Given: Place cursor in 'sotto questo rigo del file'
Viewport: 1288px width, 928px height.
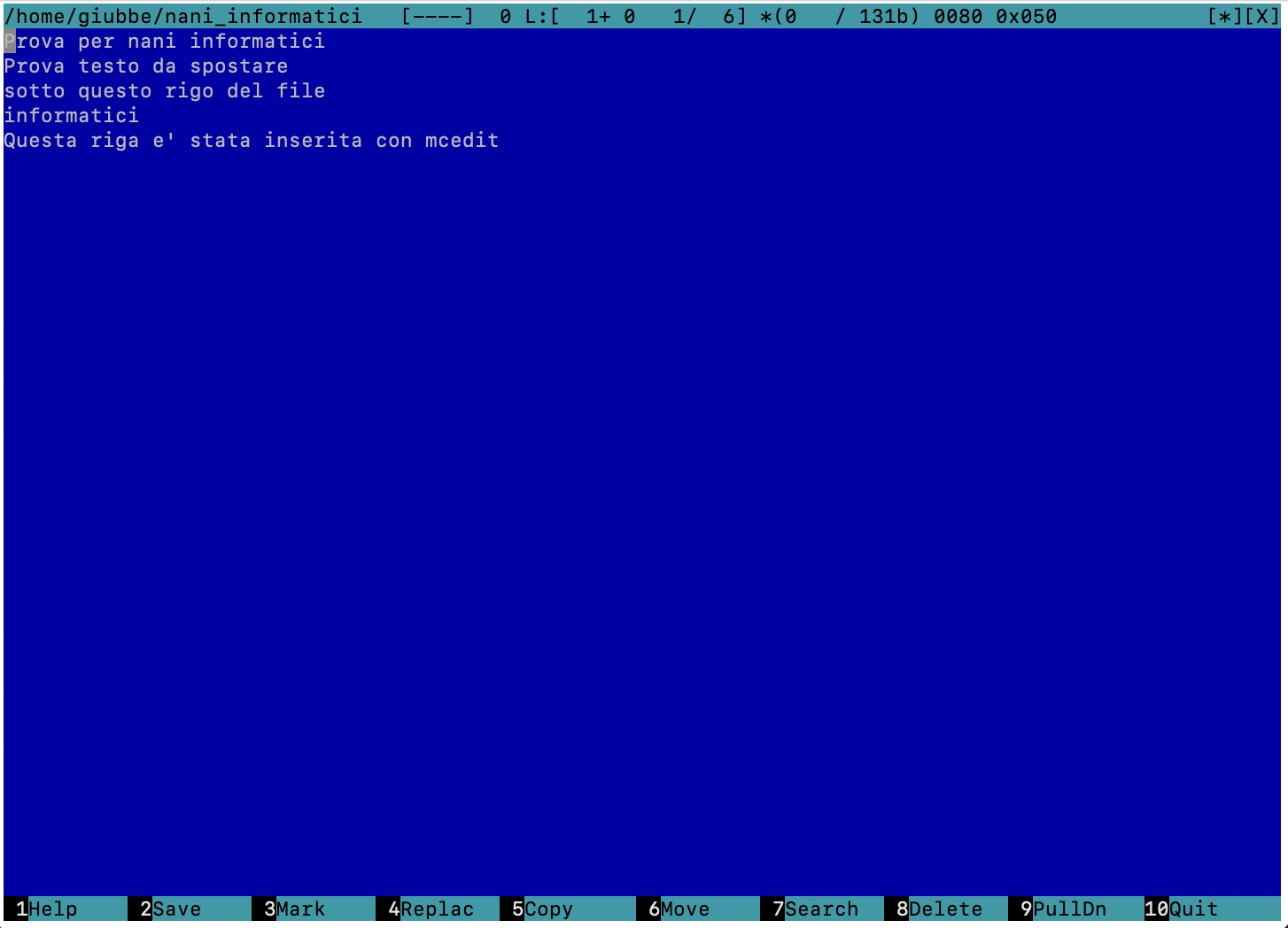Looking at the screenshot, I should coord(165,91).
